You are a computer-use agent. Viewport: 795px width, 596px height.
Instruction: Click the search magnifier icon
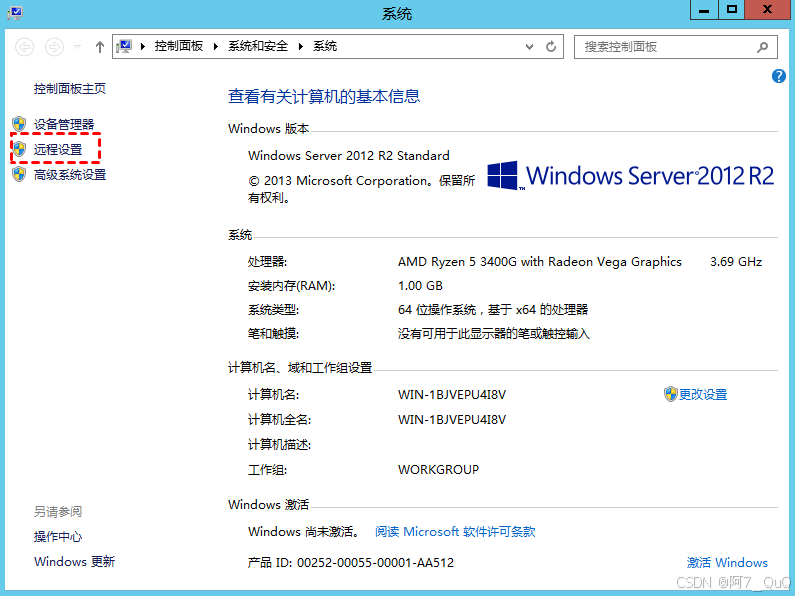click(762, 47)
